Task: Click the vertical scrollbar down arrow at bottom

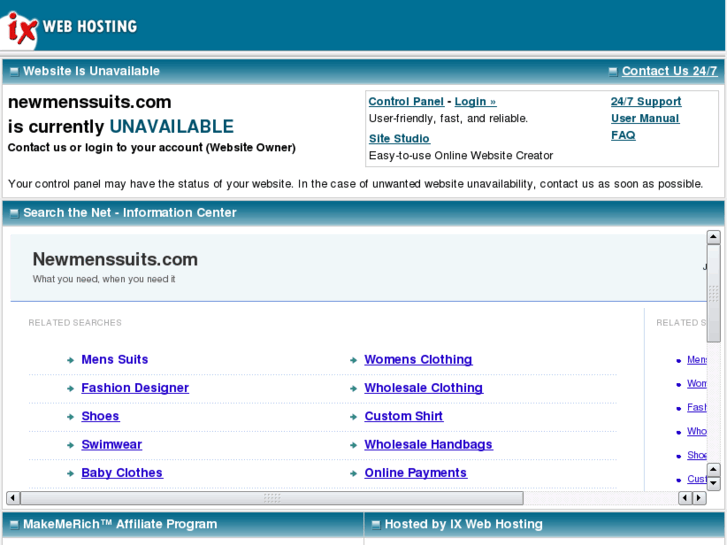Action: point(713,483)
